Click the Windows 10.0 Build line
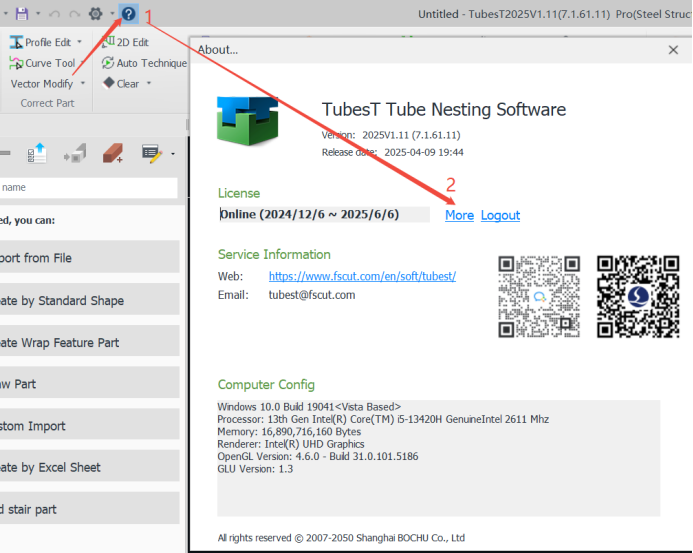The width and height of the screenshot is (693, 553). pyautogui.click(x=309, y=407)
